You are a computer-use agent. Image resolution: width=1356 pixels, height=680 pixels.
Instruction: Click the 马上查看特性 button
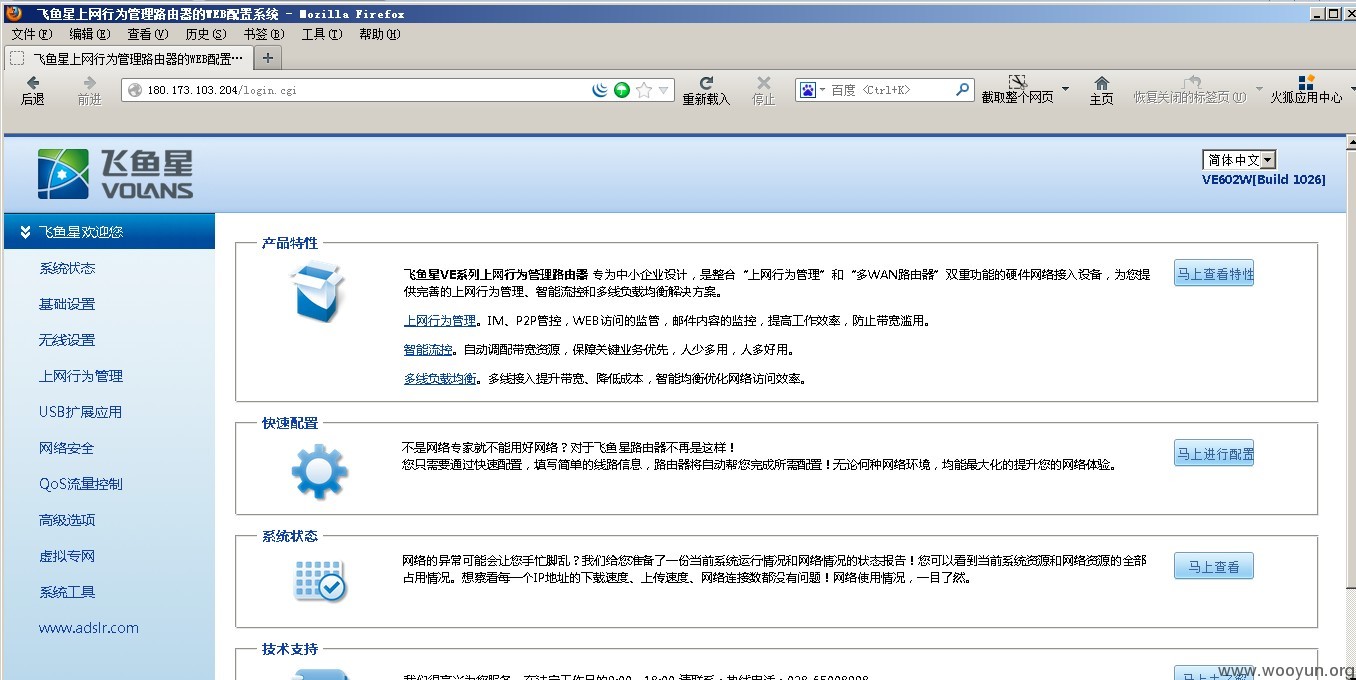(x=1214, y=273)
